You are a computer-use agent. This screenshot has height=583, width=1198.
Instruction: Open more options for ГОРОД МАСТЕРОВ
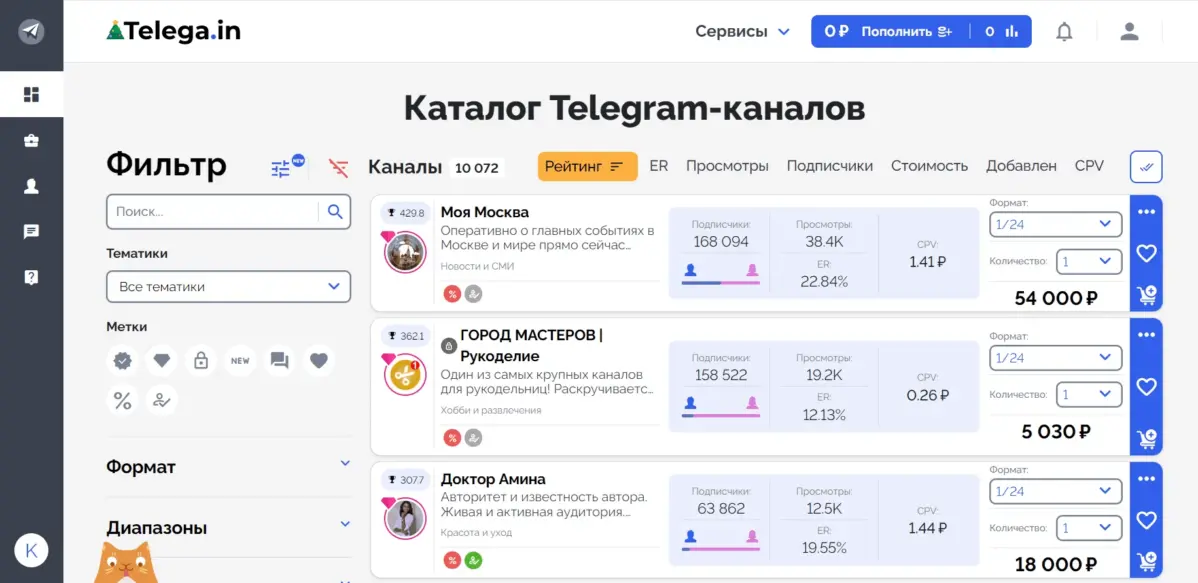(x=1146, y=335)
